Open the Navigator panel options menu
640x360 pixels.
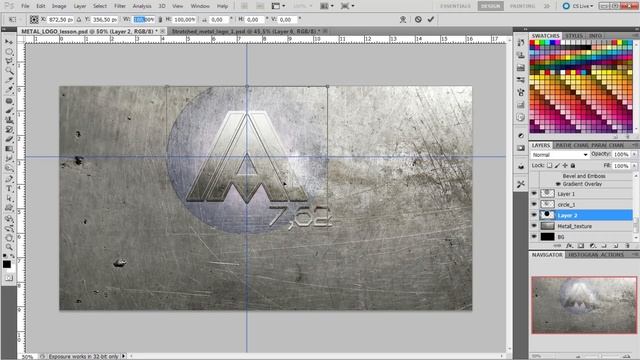click(635, 255)
